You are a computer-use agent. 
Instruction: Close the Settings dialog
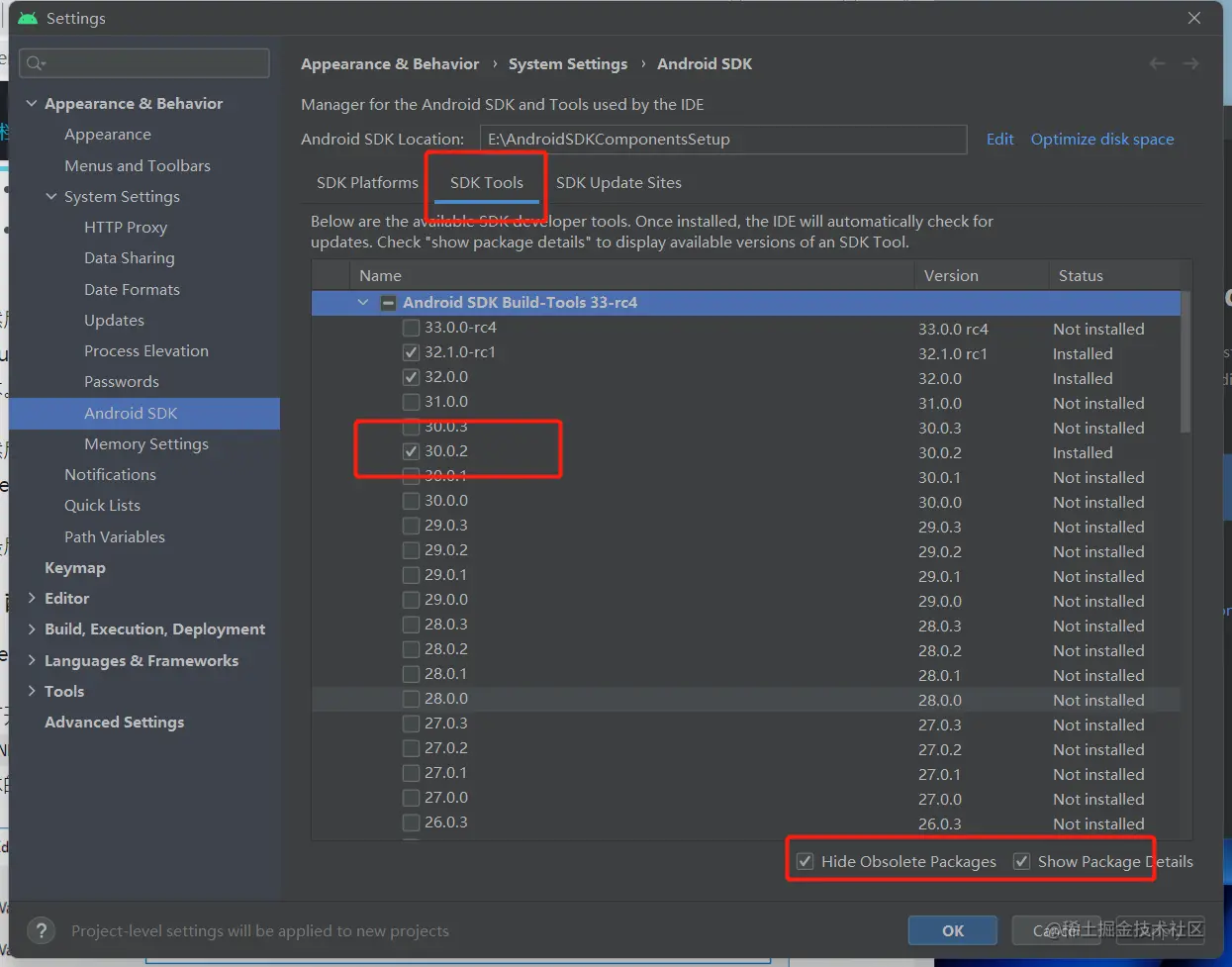(x=1194, y=18)
